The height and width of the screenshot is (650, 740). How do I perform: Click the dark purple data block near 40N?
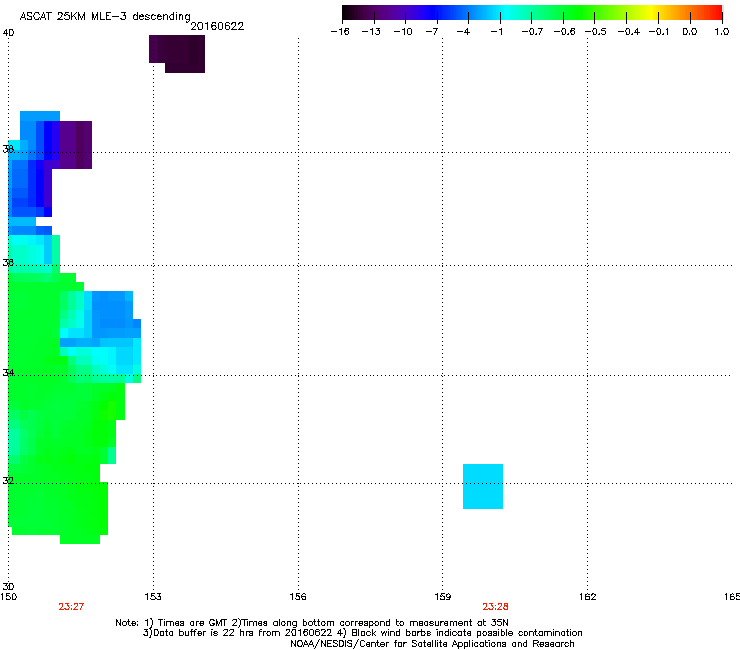pos(177,53)
